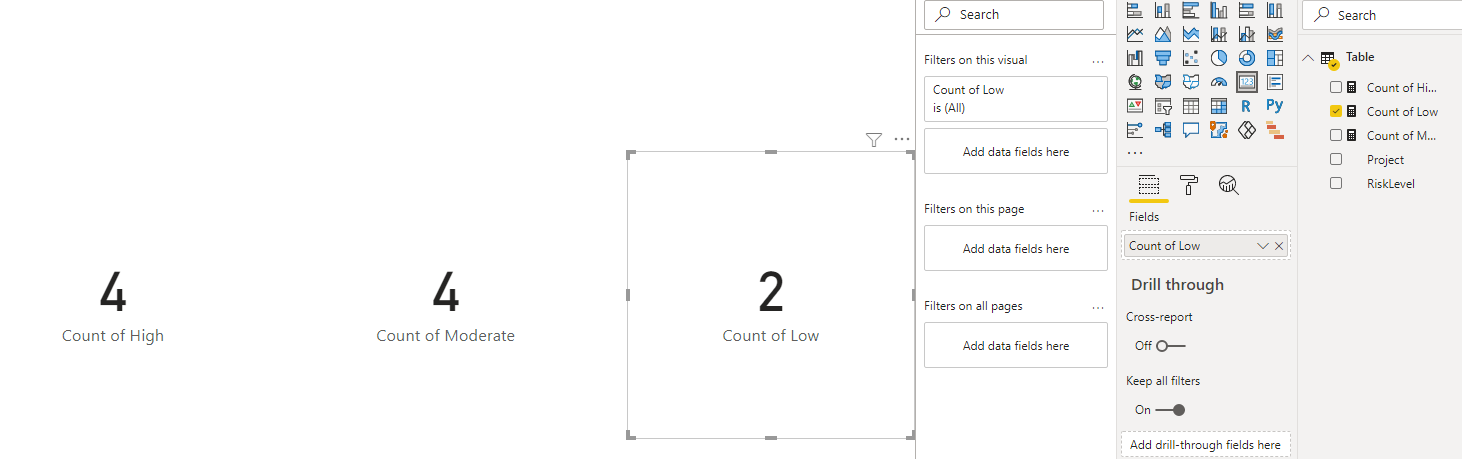Select the Area chart visualization
The width and height of the screenshot is (1462, 459).
(1163, 34)
